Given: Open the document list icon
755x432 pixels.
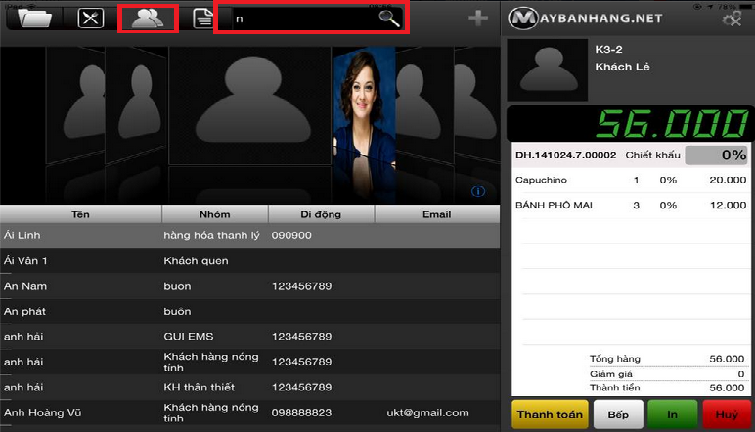Looking at the screenshot, I should pyautogui.click(x=203, y=18).
